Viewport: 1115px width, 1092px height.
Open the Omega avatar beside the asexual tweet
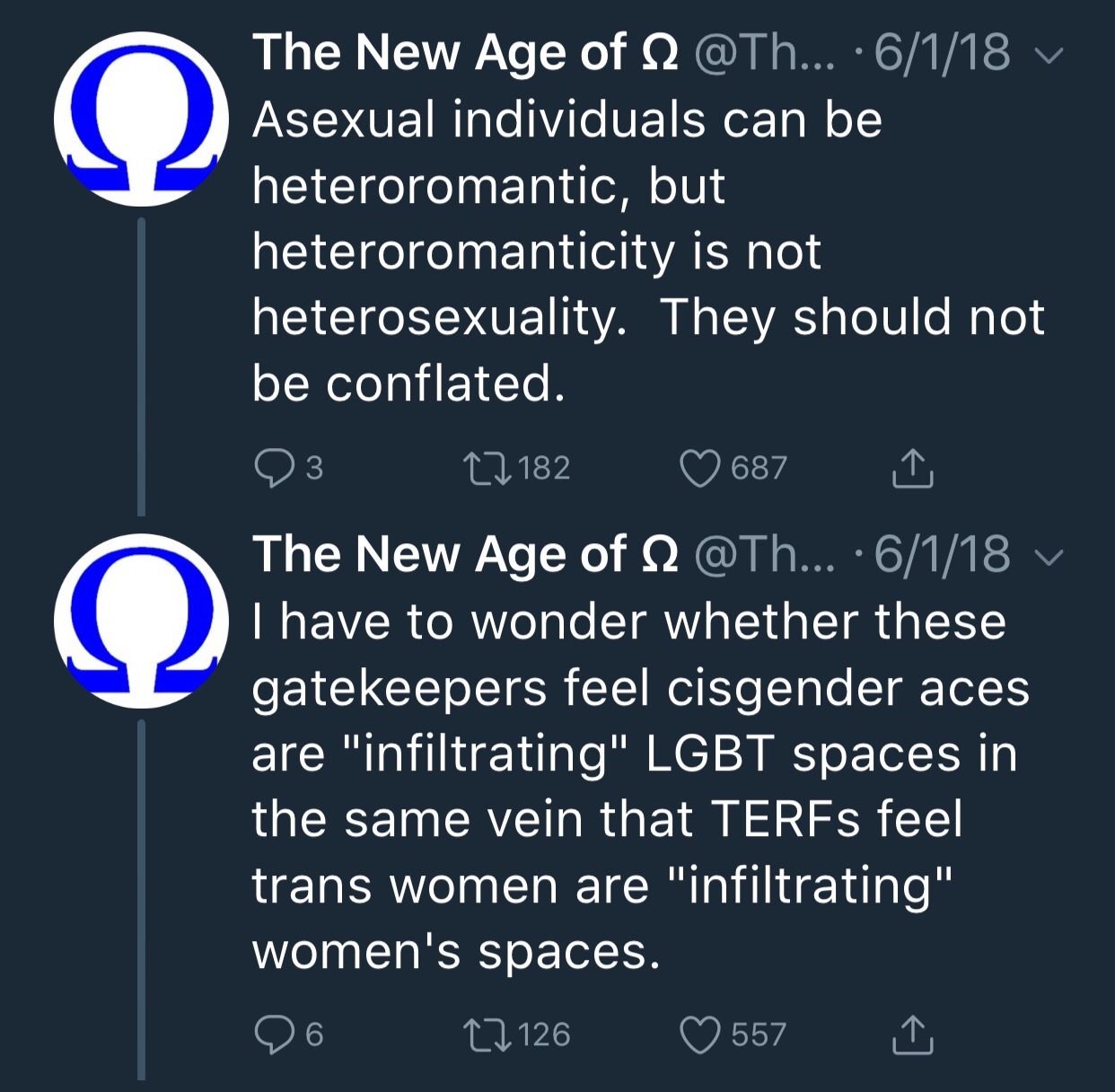pyautogui.click(x=141, y=119)
